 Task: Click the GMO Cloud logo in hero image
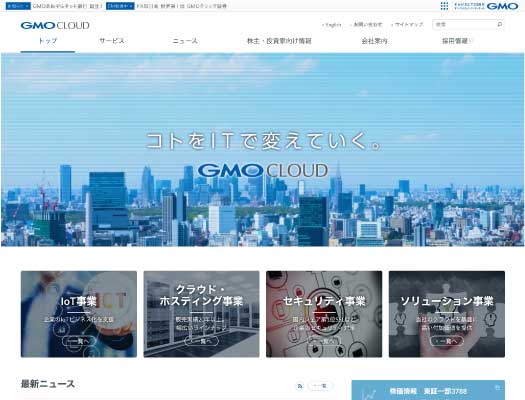262,170
